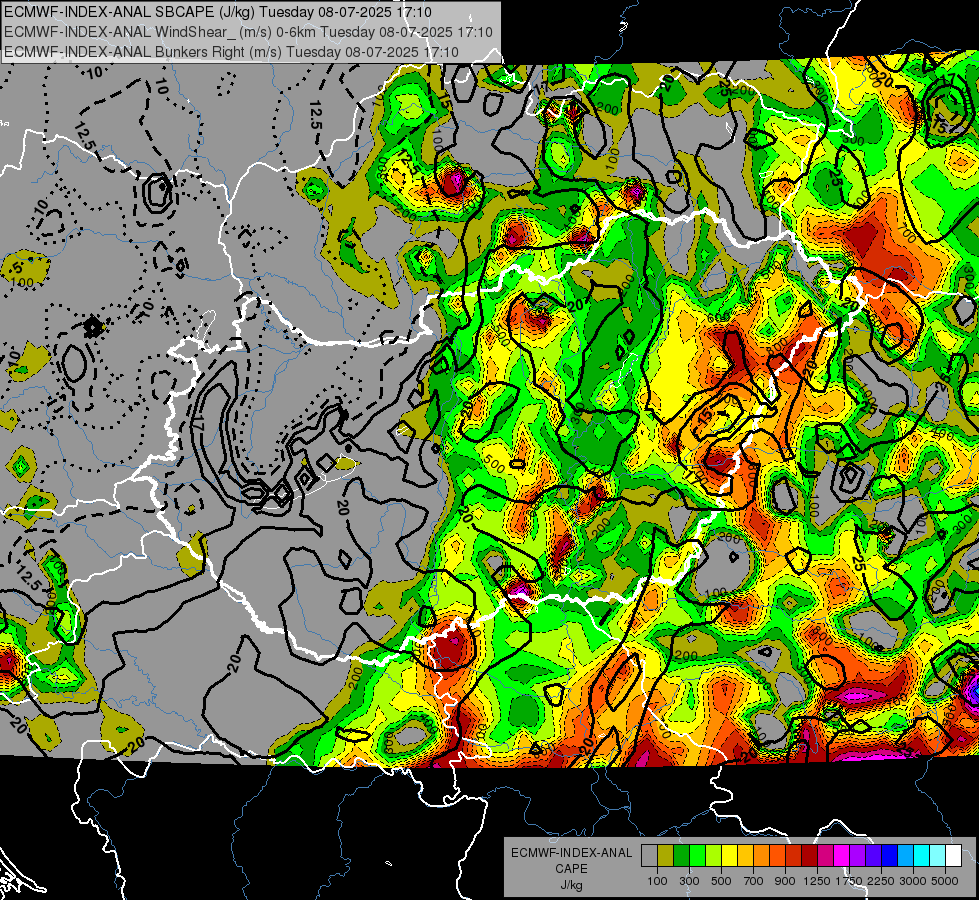
Task: Select the pure blue legend swatch
Action: (890, 856)
